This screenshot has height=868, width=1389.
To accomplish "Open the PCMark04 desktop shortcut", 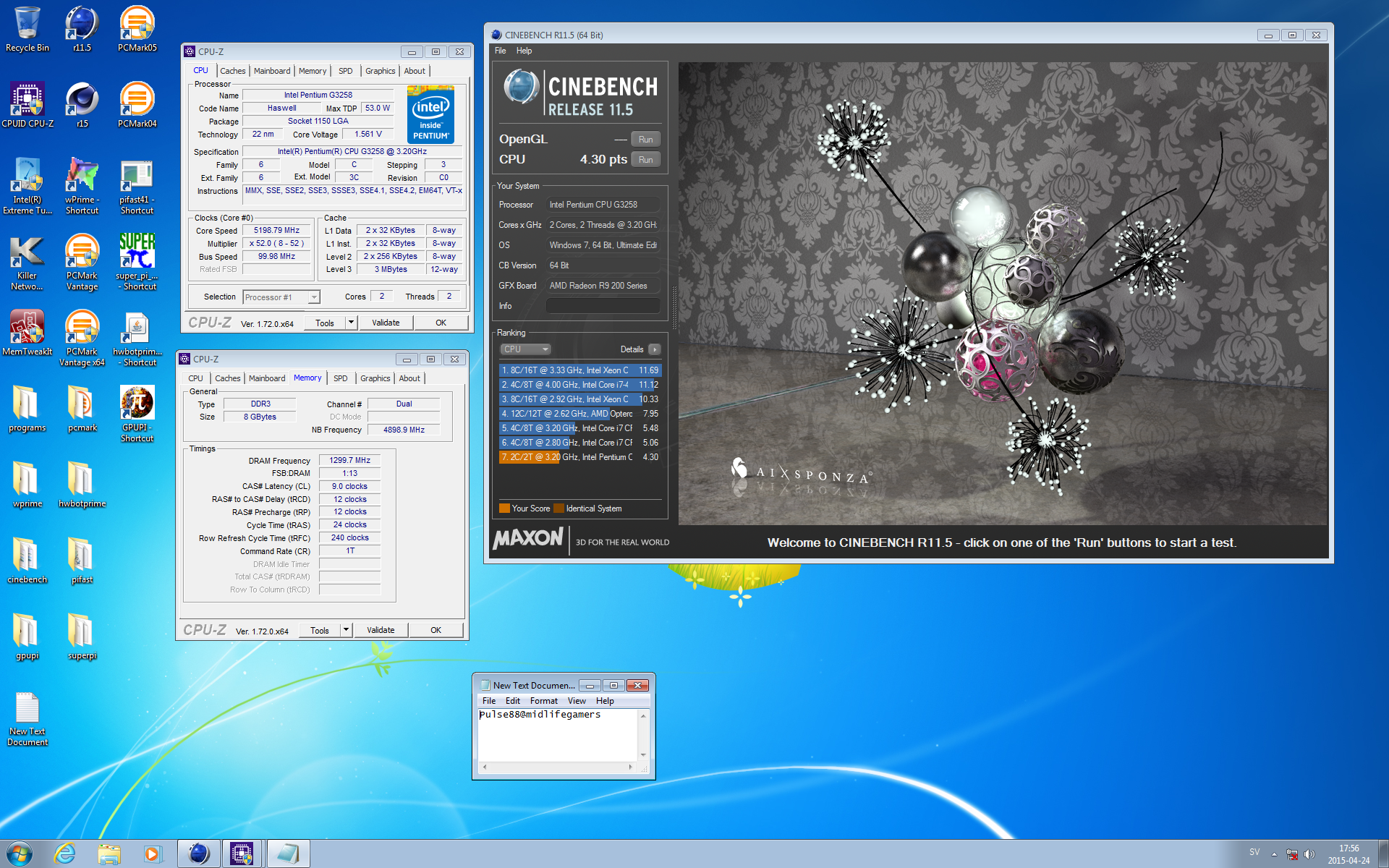I will tap(137, 105).
